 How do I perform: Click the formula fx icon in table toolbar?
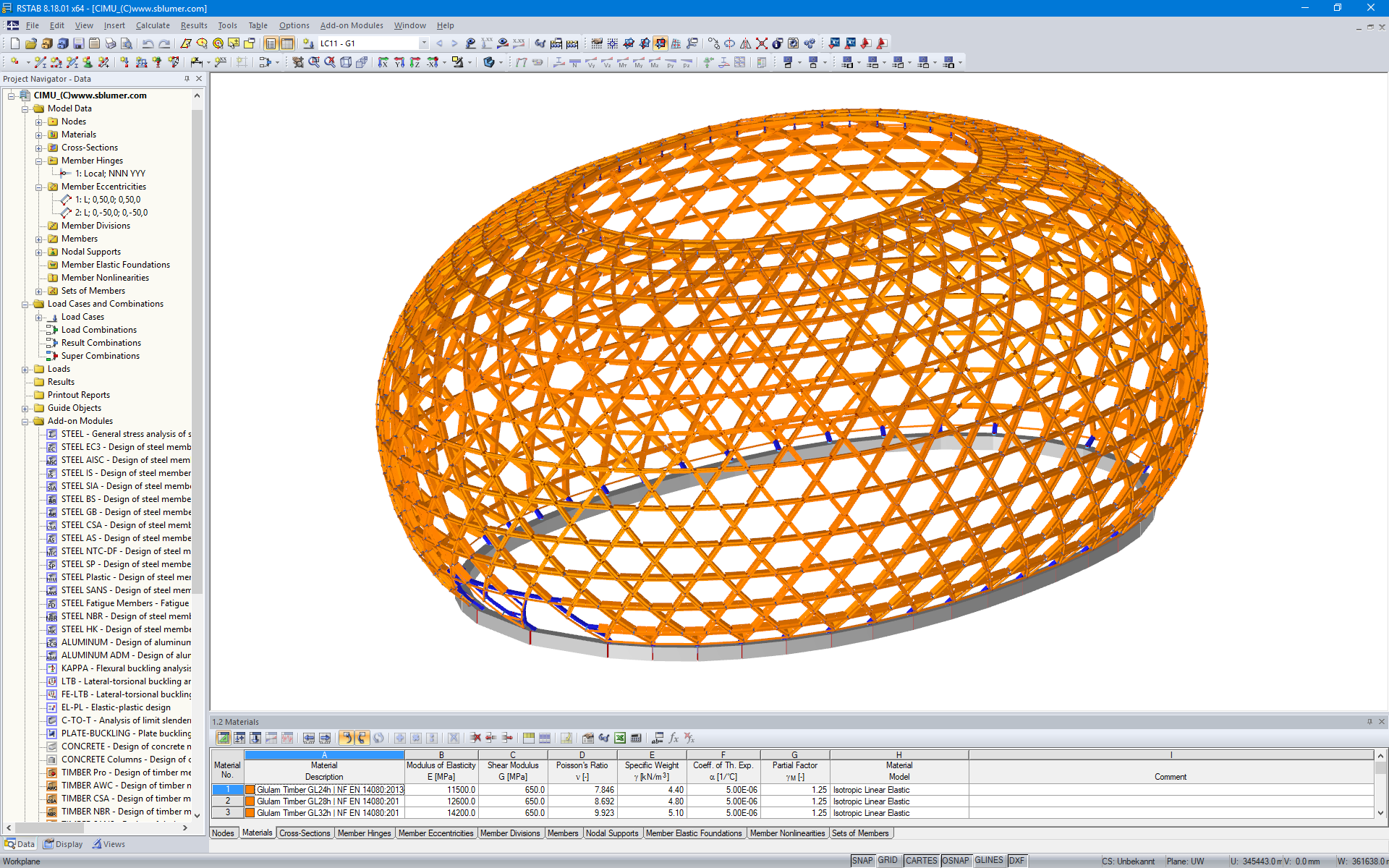coord(674,738)
